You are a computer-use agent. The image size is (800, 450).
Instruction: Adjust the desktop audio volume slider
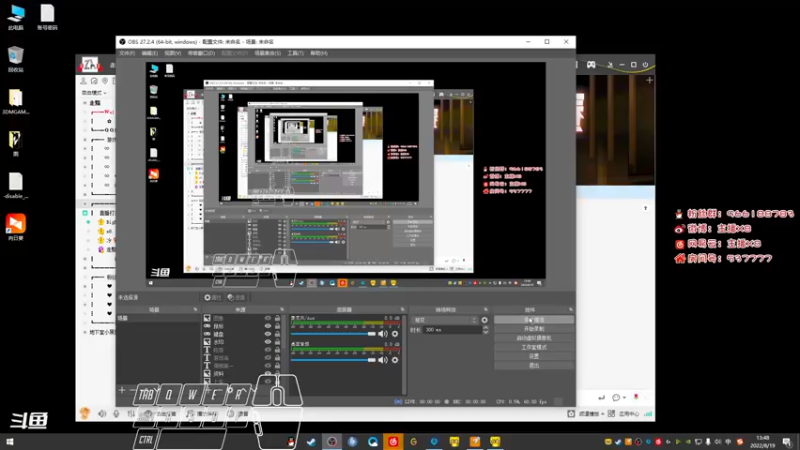tap(333, 360)
